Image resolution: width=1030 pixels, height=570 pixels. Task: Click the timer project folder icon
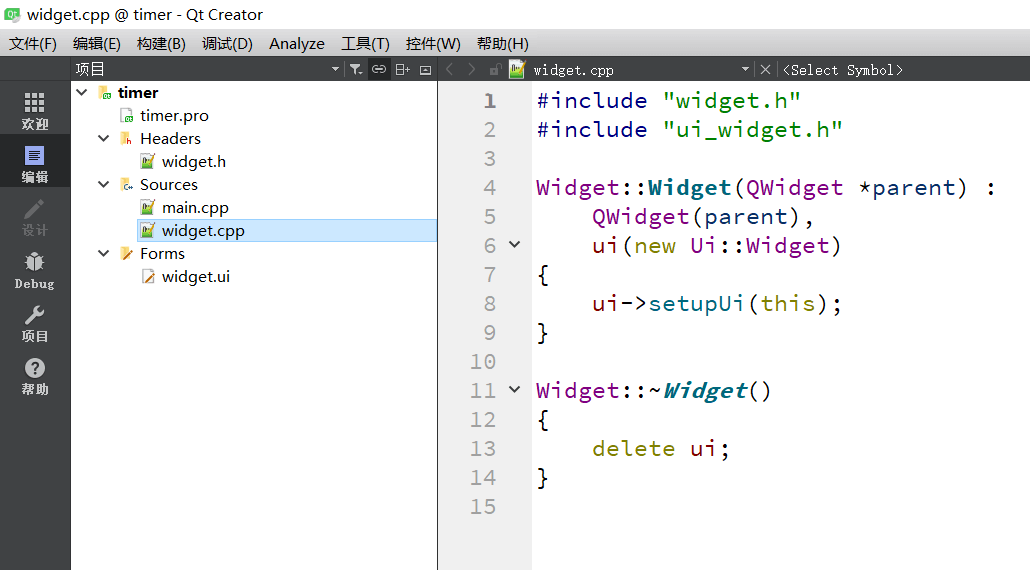[x=104, y=93]
